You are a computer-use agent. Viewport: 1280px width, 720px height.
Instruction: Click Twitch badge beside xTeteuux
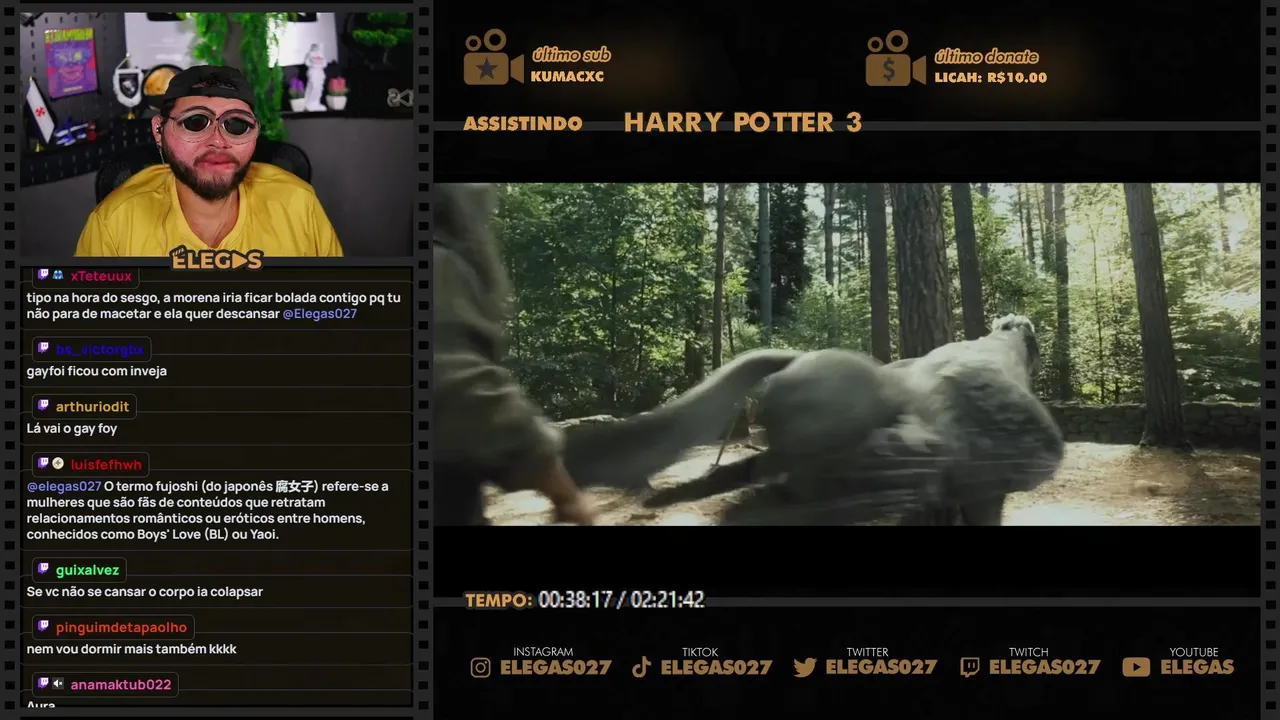tap(43, 275)
